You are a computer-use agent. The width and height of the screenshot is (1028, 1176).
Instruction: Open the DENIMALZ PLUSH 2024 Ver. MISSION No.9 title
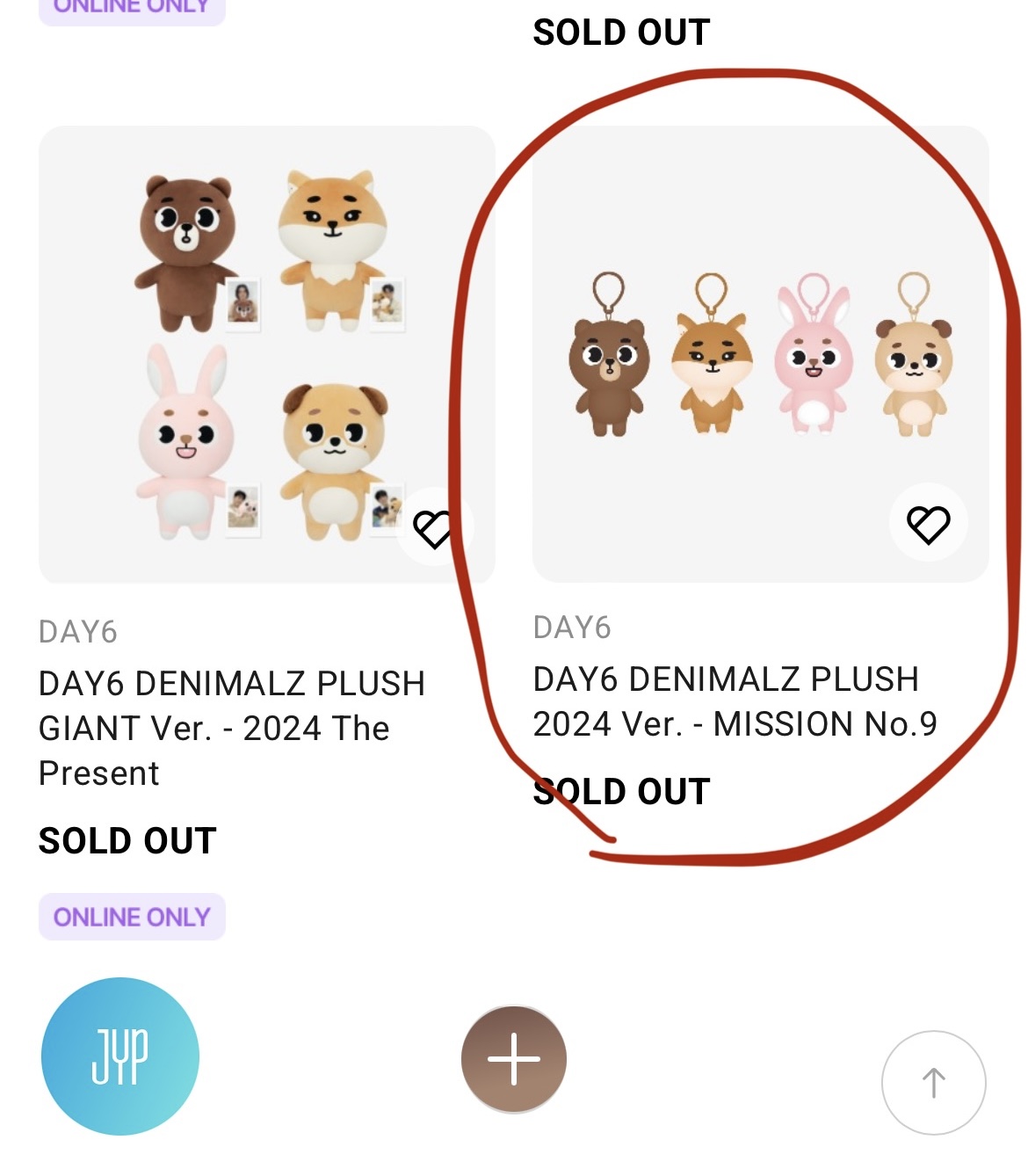(x=735, y=701)
